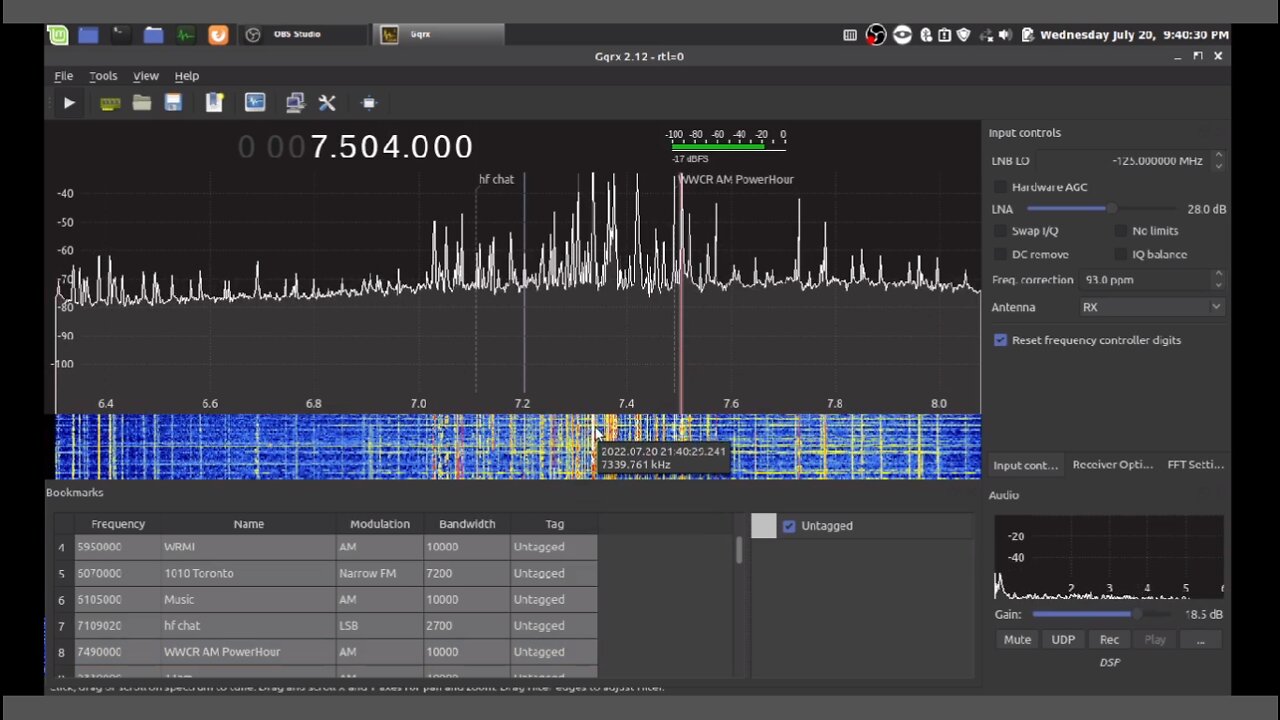This screenshot has width=1280, height=720.
Task: Toggle the No limits checkbox
Action: coord(1121,231)
